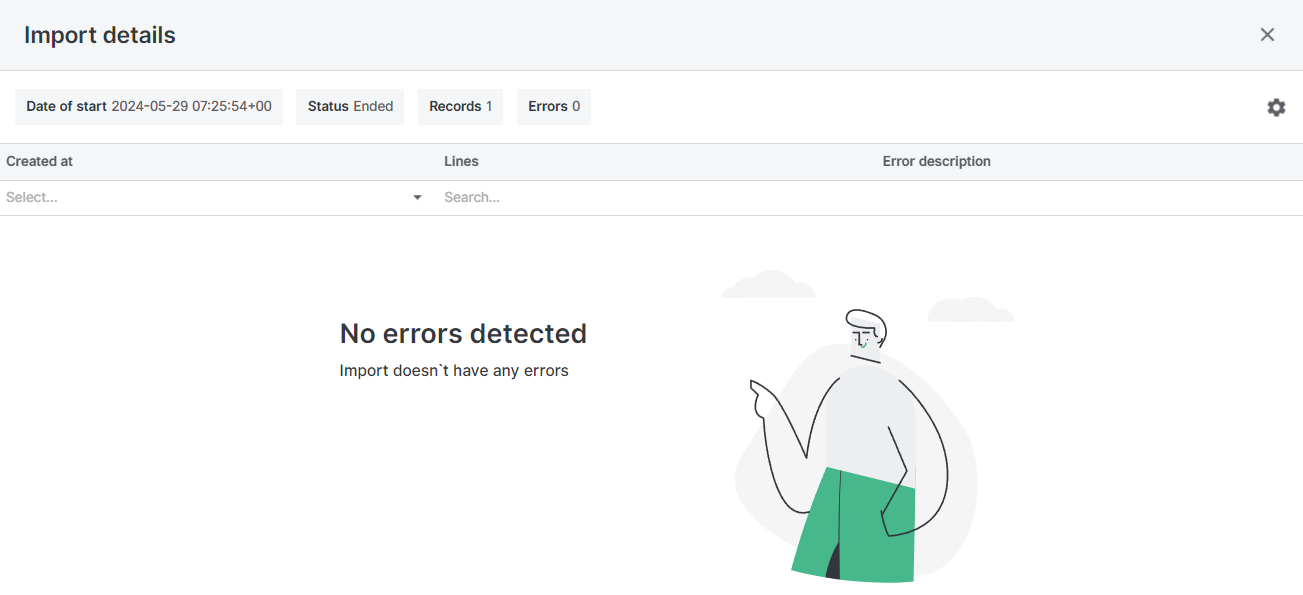The image size is (1303, 595).
Task: Click the "Import doesn't have any errors" text
Action: (x=454, y=371)
